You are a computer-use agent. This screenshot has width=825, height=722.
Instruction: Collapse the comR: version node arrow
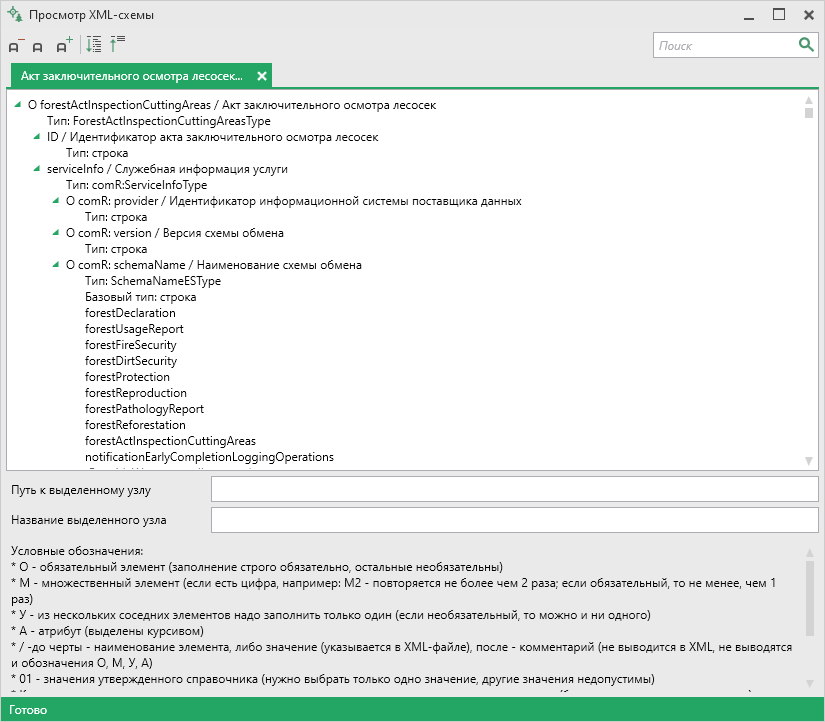click(55, 233)
